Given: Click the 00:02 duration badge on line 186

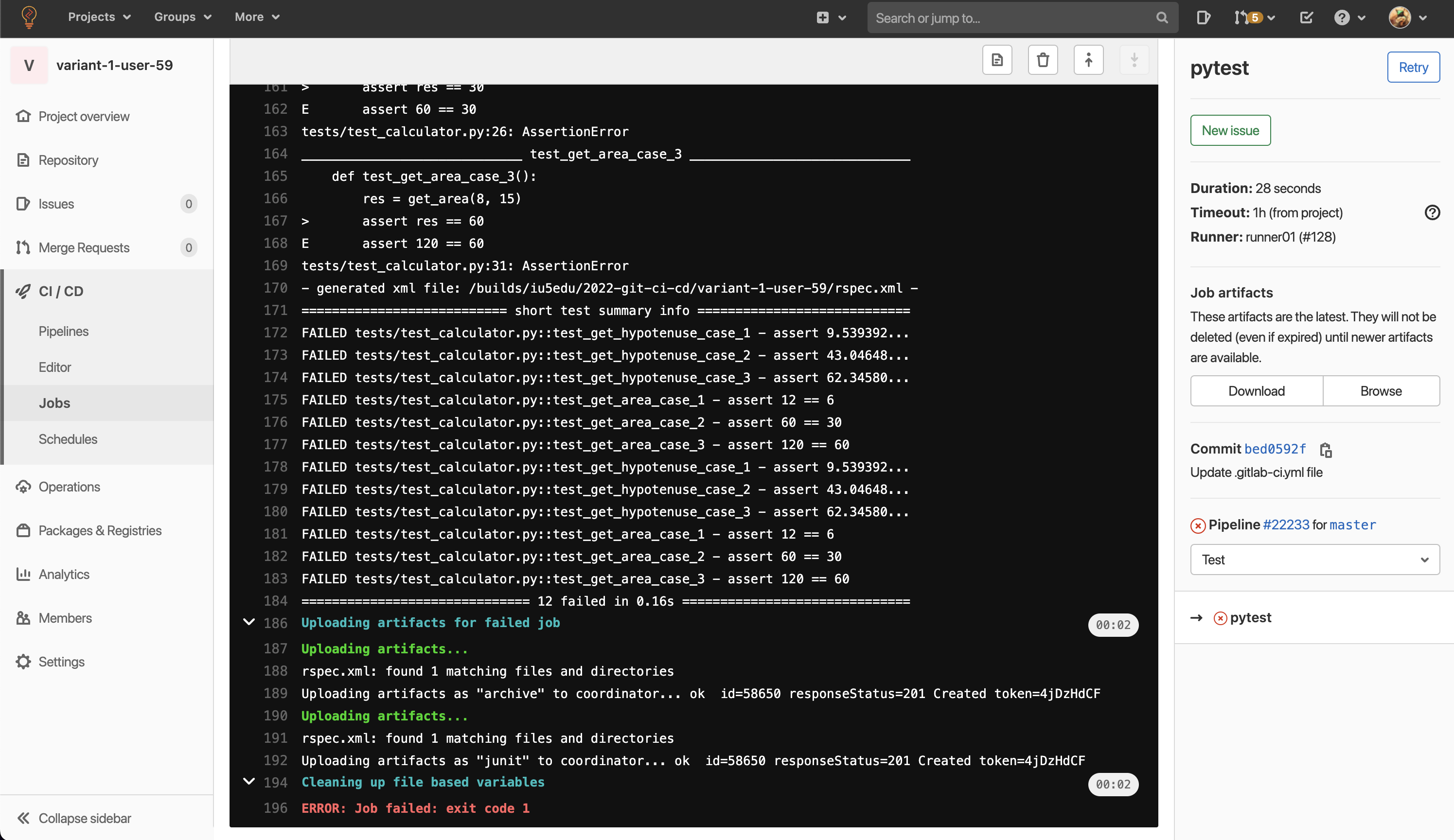Looking at the screenshot, I should (x=1113, y=625).
